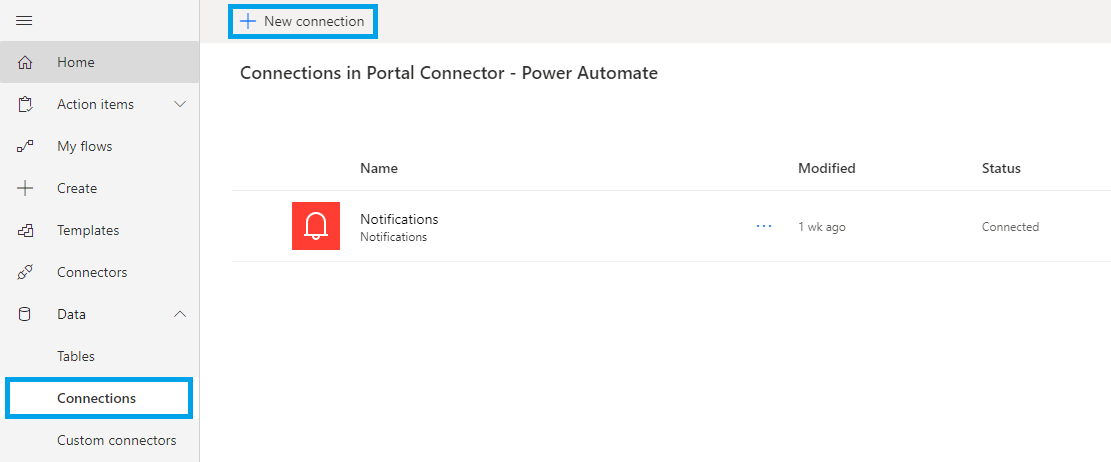Open Connectors in the sidebar
The image size is (1111, 462).
point(99,272)
